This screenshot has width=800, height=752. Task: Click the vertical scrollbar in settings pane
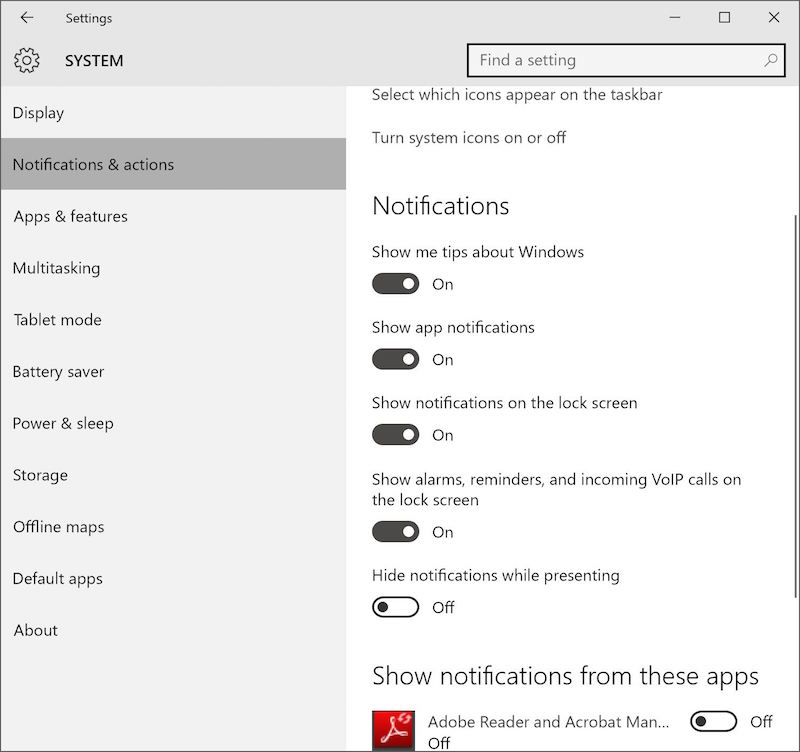coord(796,406)
